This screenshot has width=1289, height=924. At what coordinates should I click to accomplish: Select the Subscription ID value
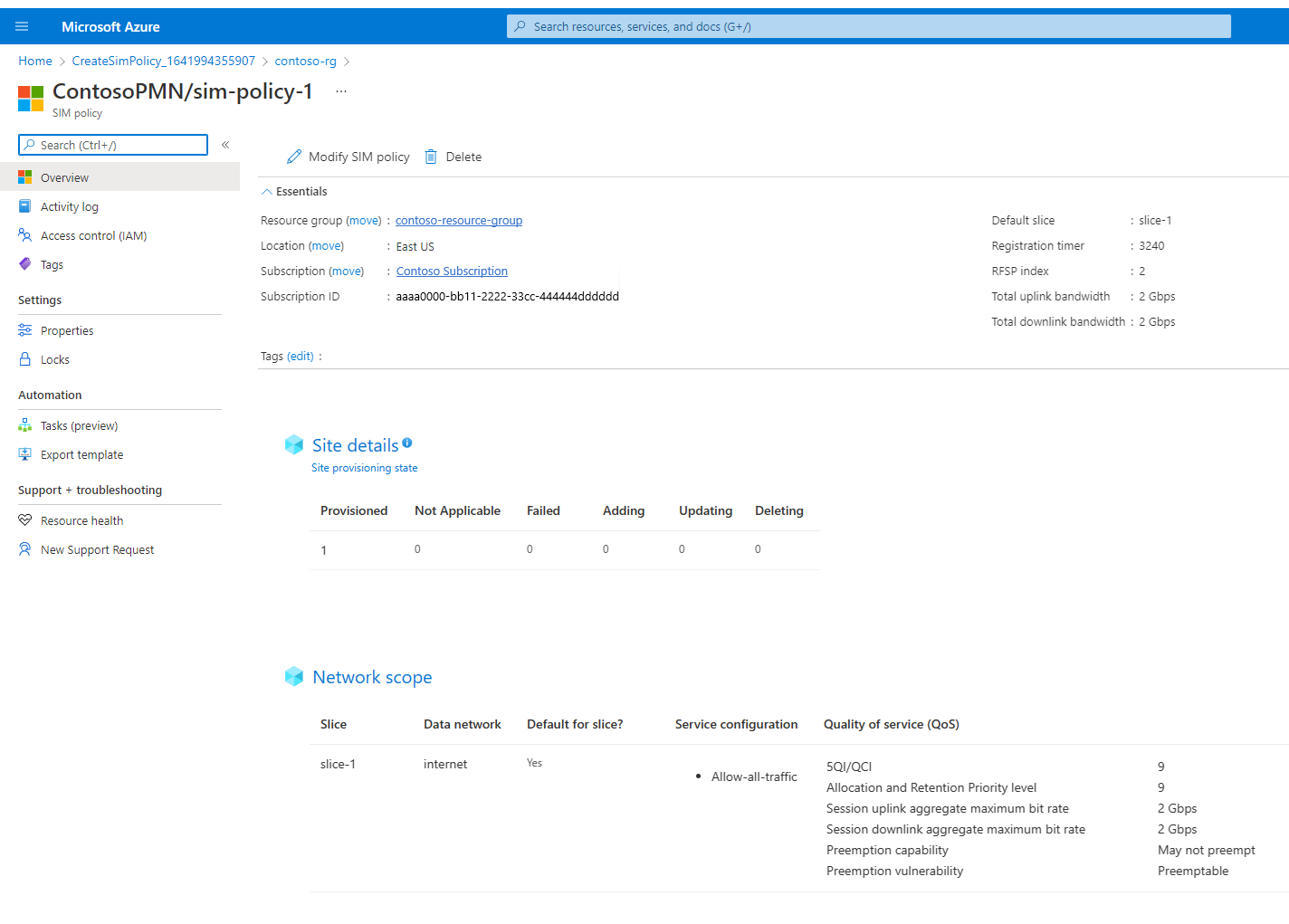[x=507, y=296]
